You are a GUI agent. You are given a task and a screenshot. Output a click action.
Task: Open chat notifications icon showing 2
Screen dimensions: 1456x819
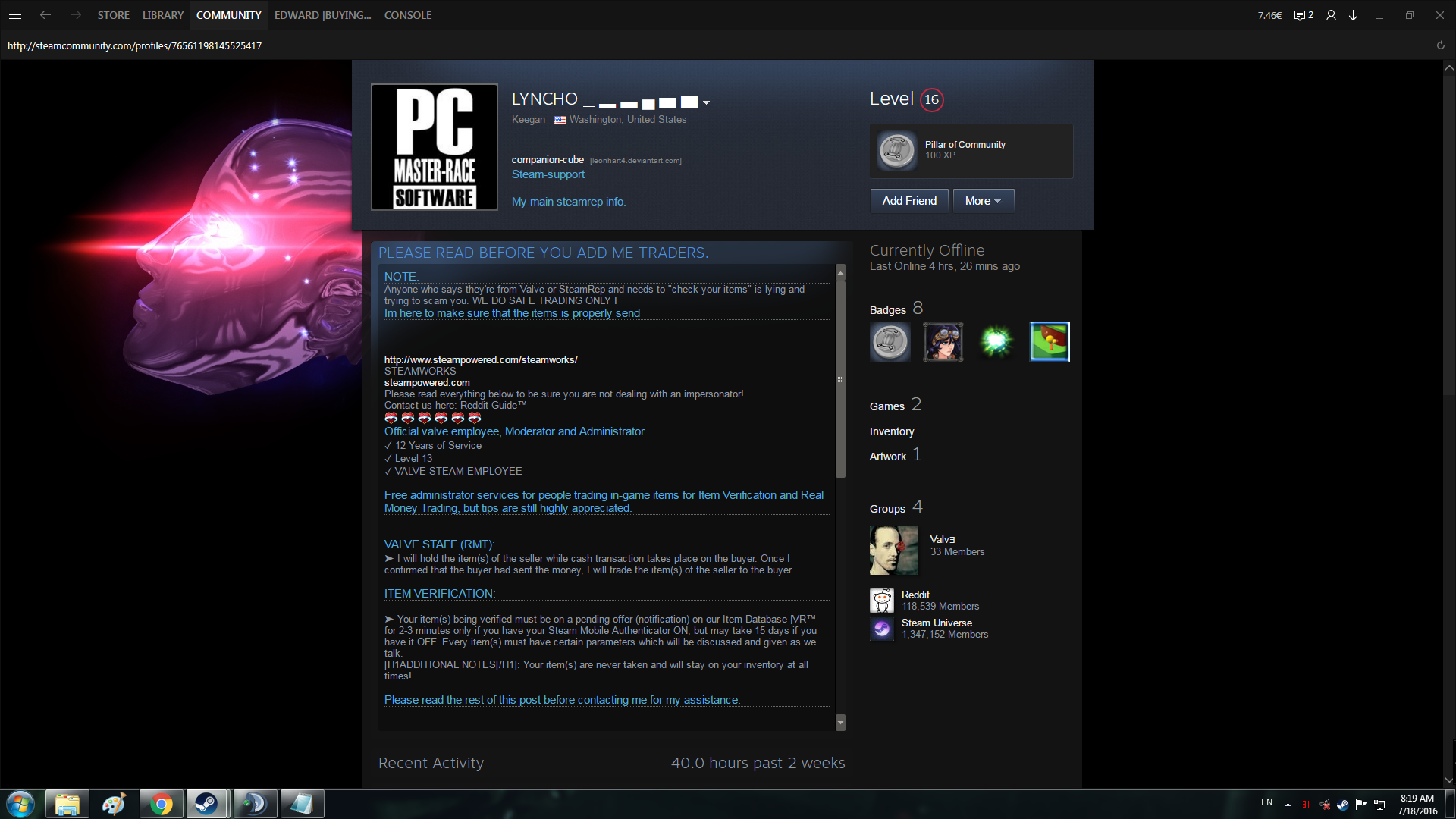tap(1303, 15)
